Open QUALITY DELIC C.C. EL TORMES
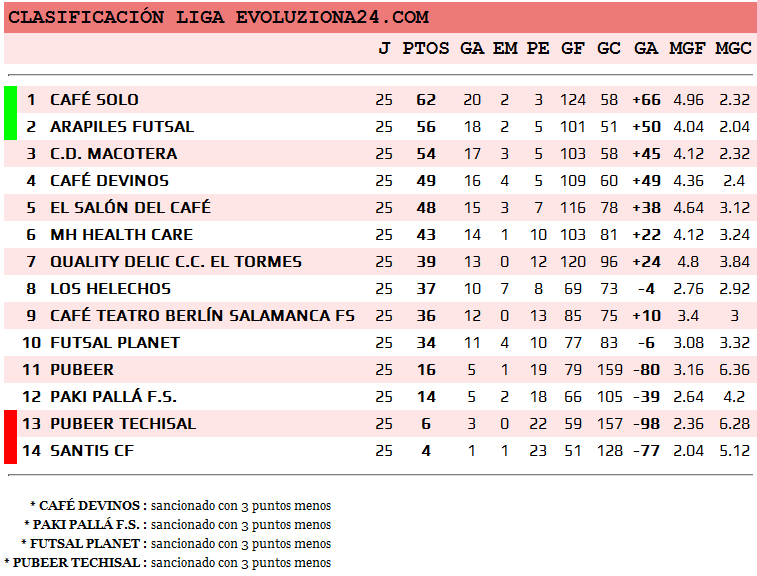This screenshot has height=576, width=757. point(175,262)
